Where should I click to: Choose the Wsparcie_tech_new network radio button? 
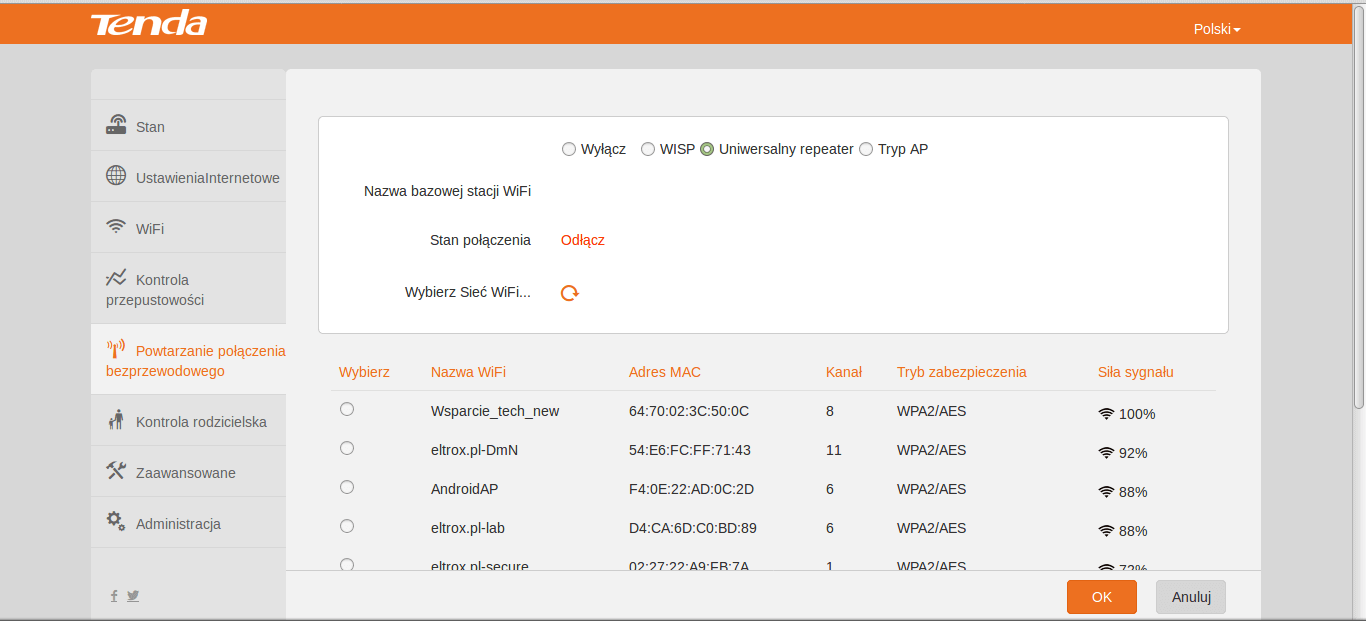click(x=347, y=409)
